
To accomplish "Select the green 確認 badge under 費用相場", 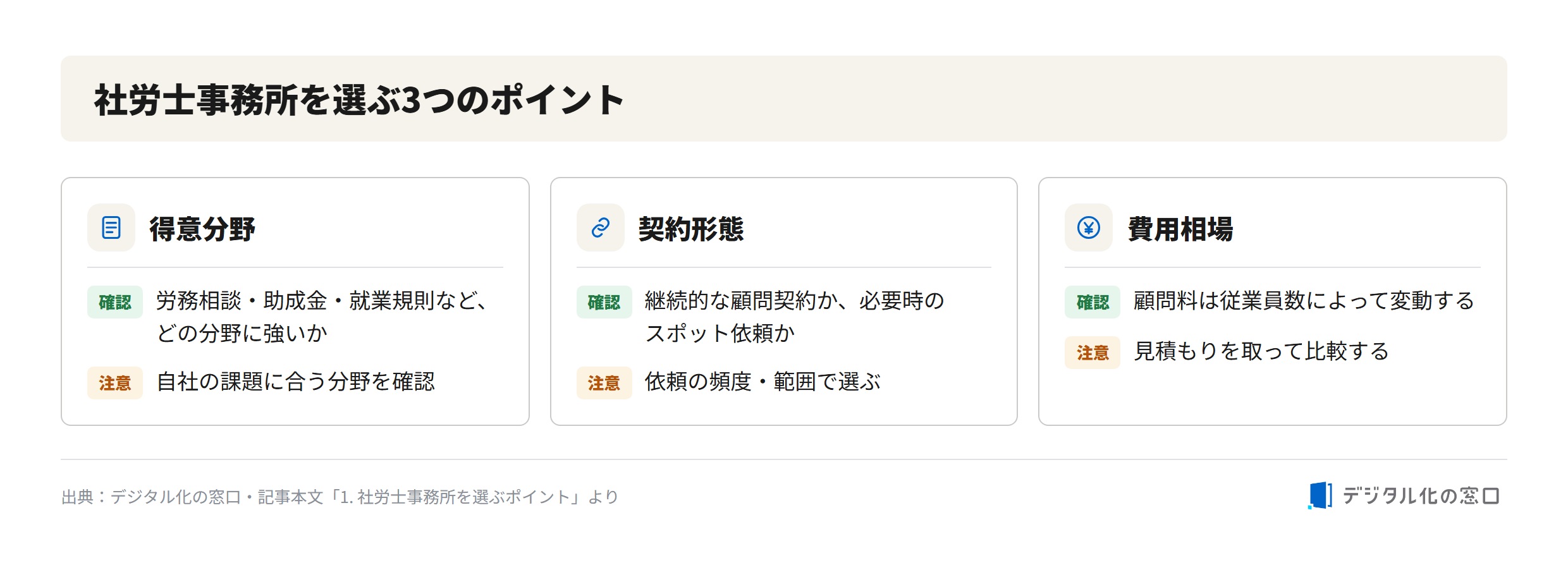I will click(x=1093, y=302).
